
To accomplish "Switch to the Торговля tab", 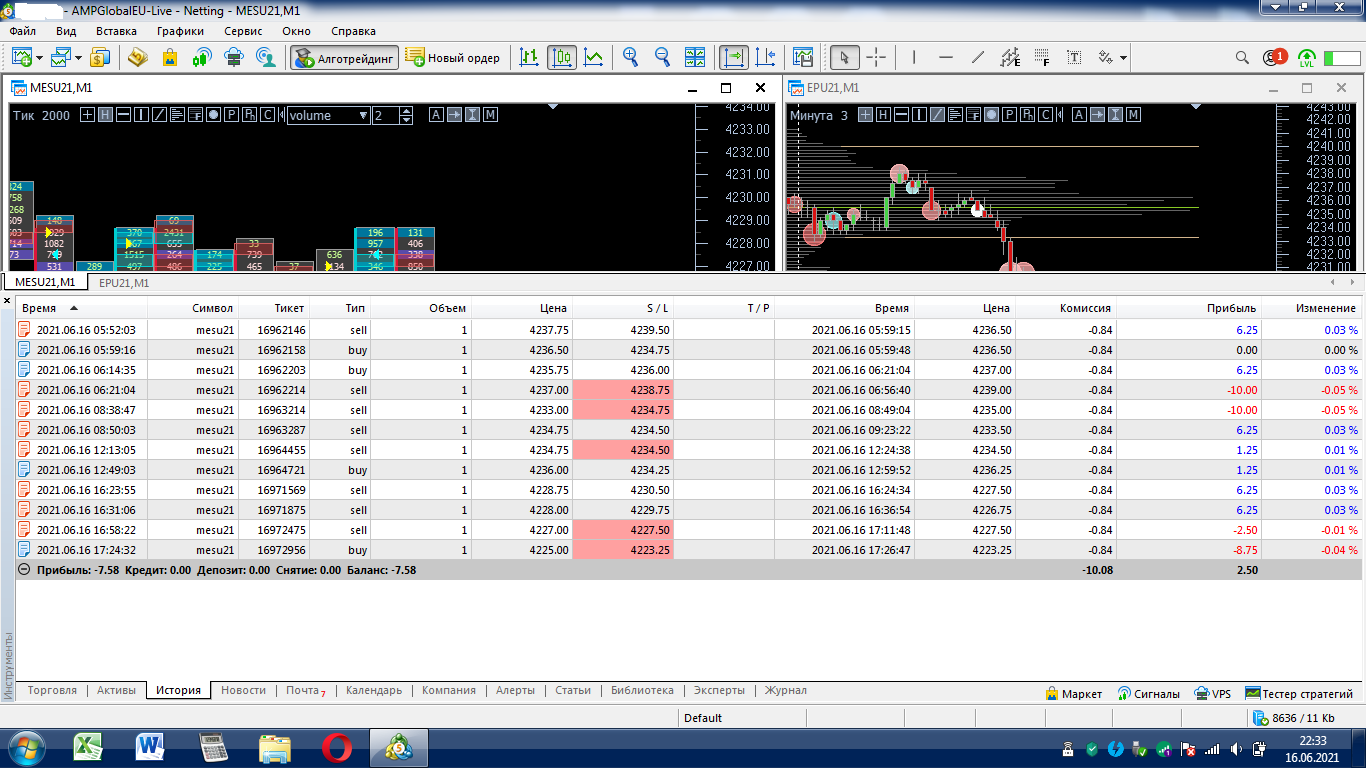I will (x=52, y=691).
